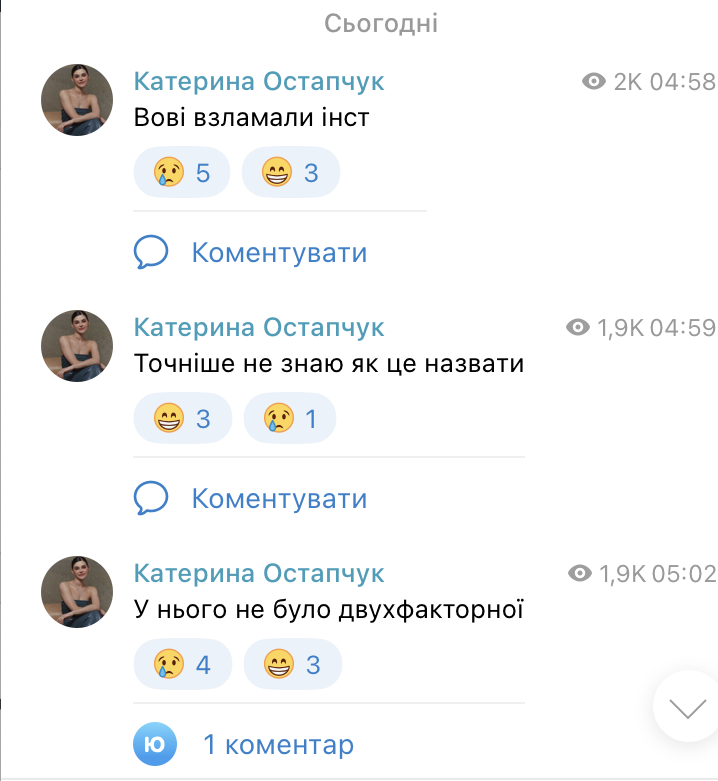Toggle grinning reaction on 'двухфакторної' post
718x781 pixels.
(x=291, y=664)
